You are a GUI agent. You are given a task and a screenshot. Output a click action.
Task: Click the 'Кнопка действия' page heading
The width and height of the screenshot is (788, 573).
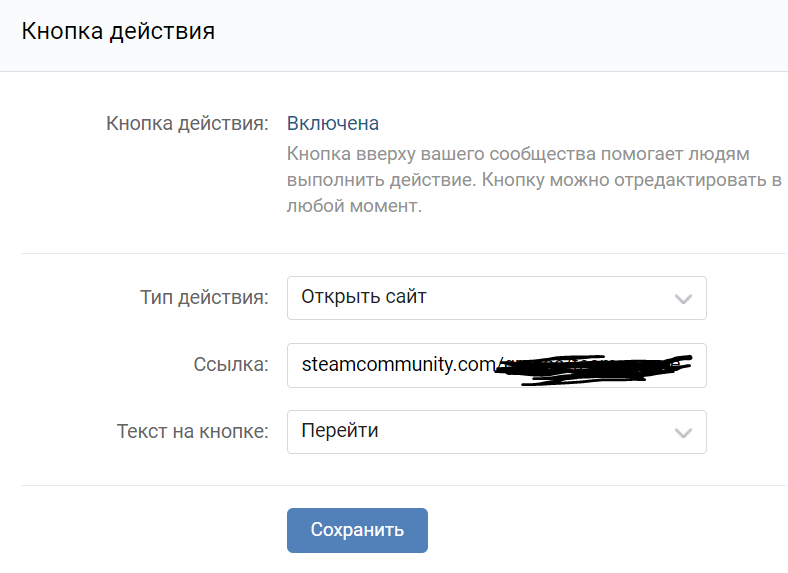pos(118,31)
